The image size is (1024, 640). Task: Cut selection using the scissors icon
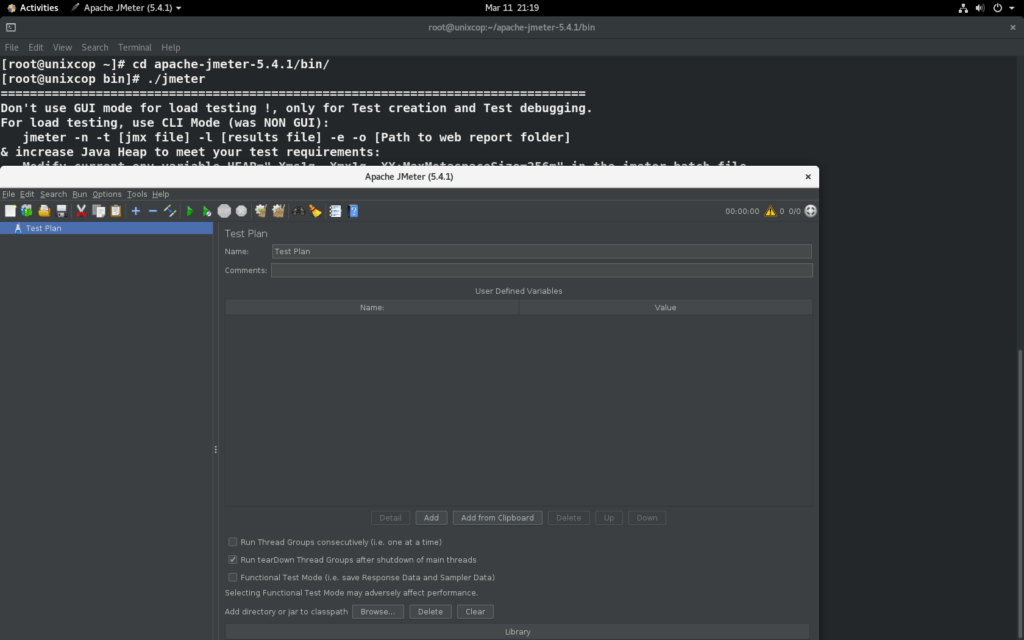point(81,211)
